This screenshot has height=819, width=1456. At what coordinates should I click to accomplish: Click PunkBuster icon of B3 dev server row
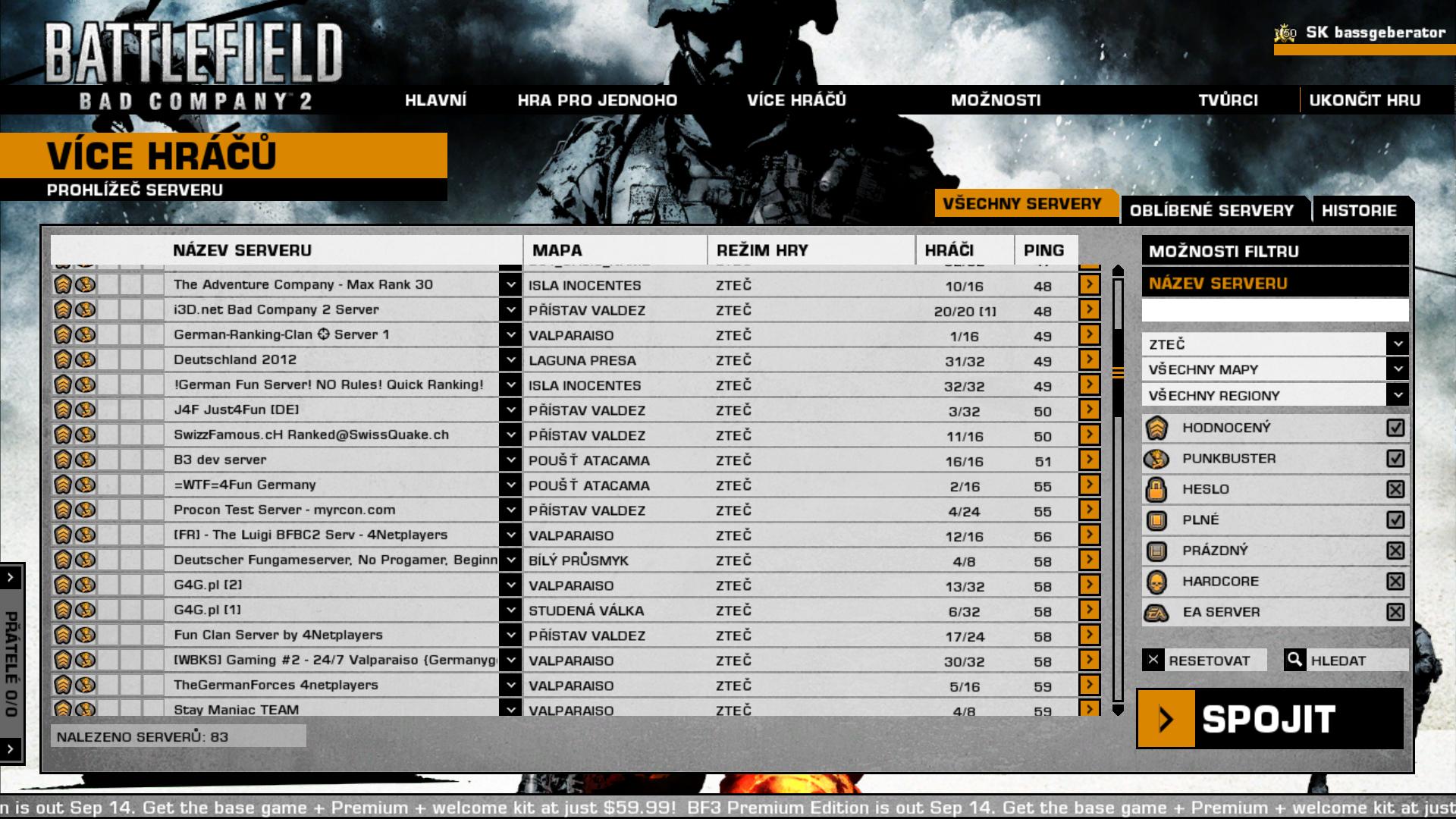[86, 460]
